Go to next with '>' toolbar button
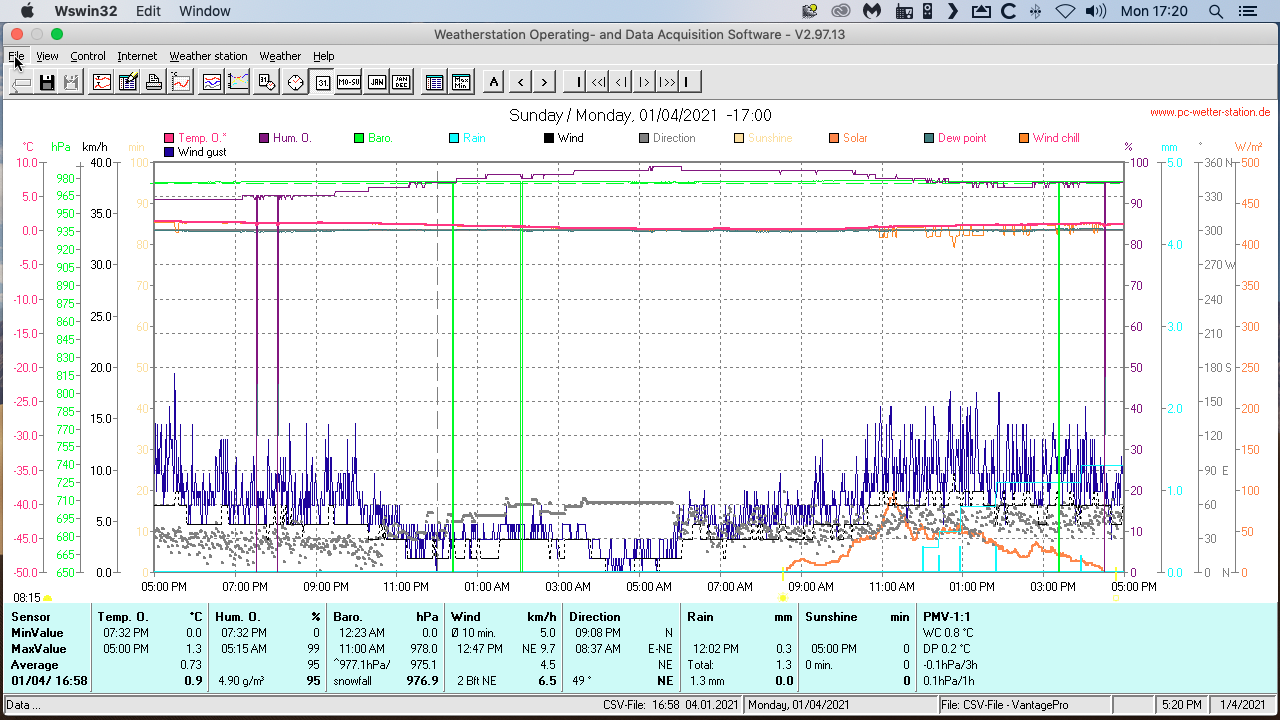Screen dimensions: 1280x720 (x=543, y=82)
